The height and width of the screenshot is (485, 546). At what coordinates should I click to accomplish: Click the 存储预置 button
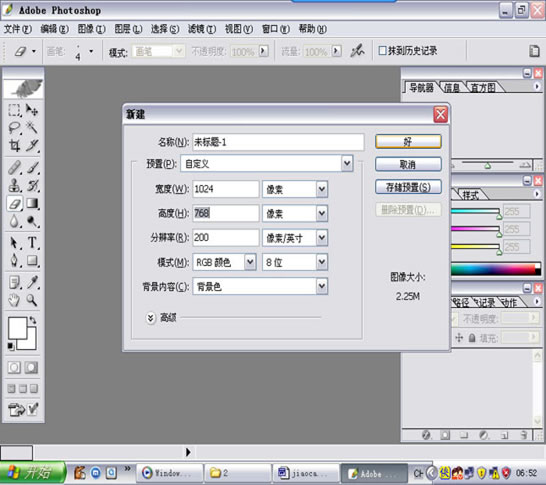(408, 187)
